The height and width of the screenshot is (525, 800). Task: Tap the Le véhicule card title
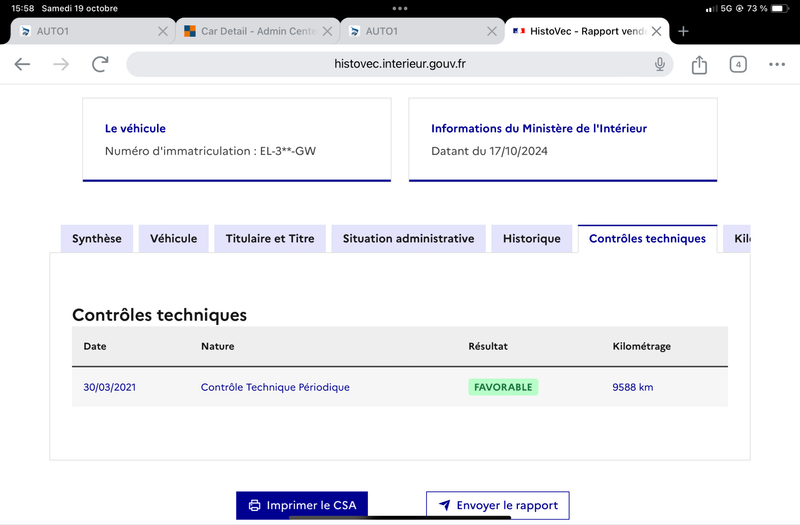[135, 129]
